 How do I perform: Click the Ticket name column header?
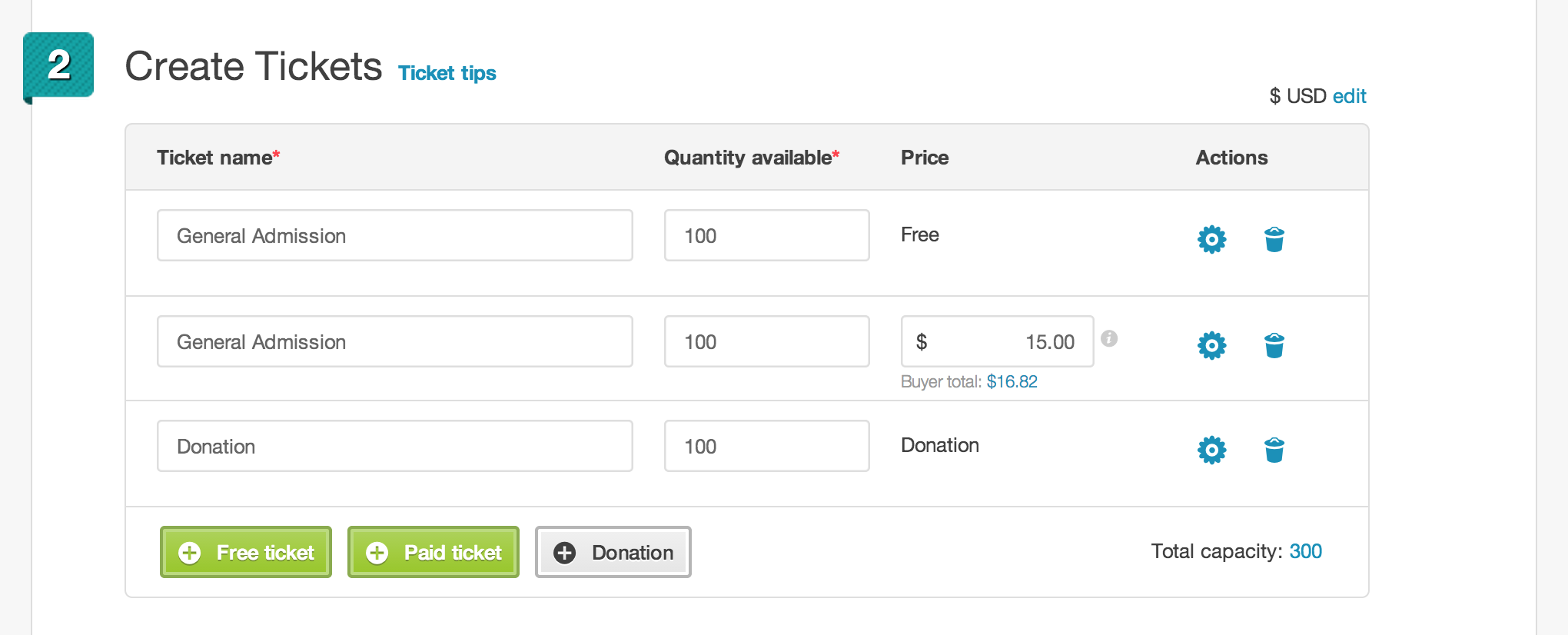coord(218,158)
